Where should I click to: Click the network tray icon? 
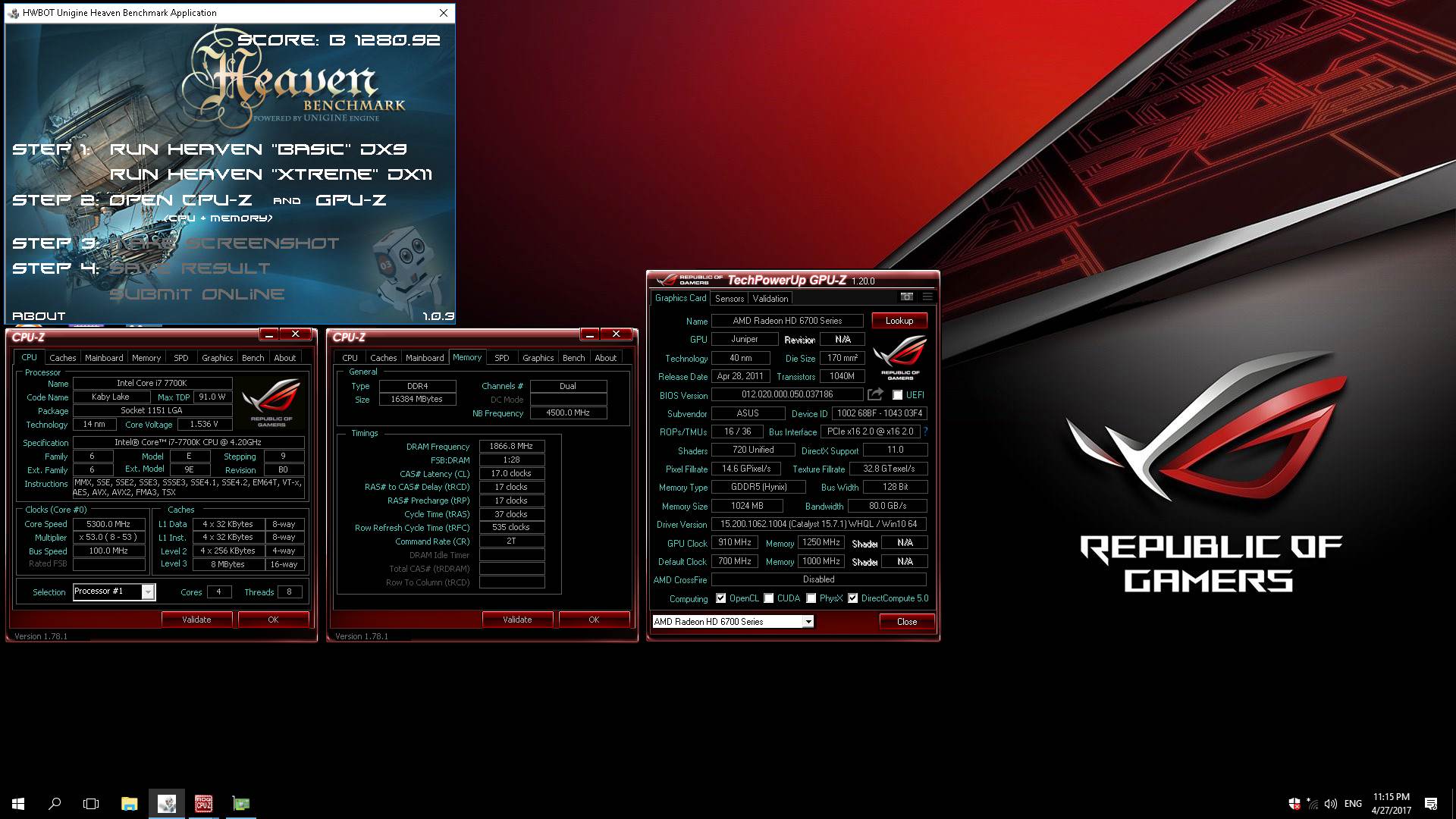tap(1313, 803)
